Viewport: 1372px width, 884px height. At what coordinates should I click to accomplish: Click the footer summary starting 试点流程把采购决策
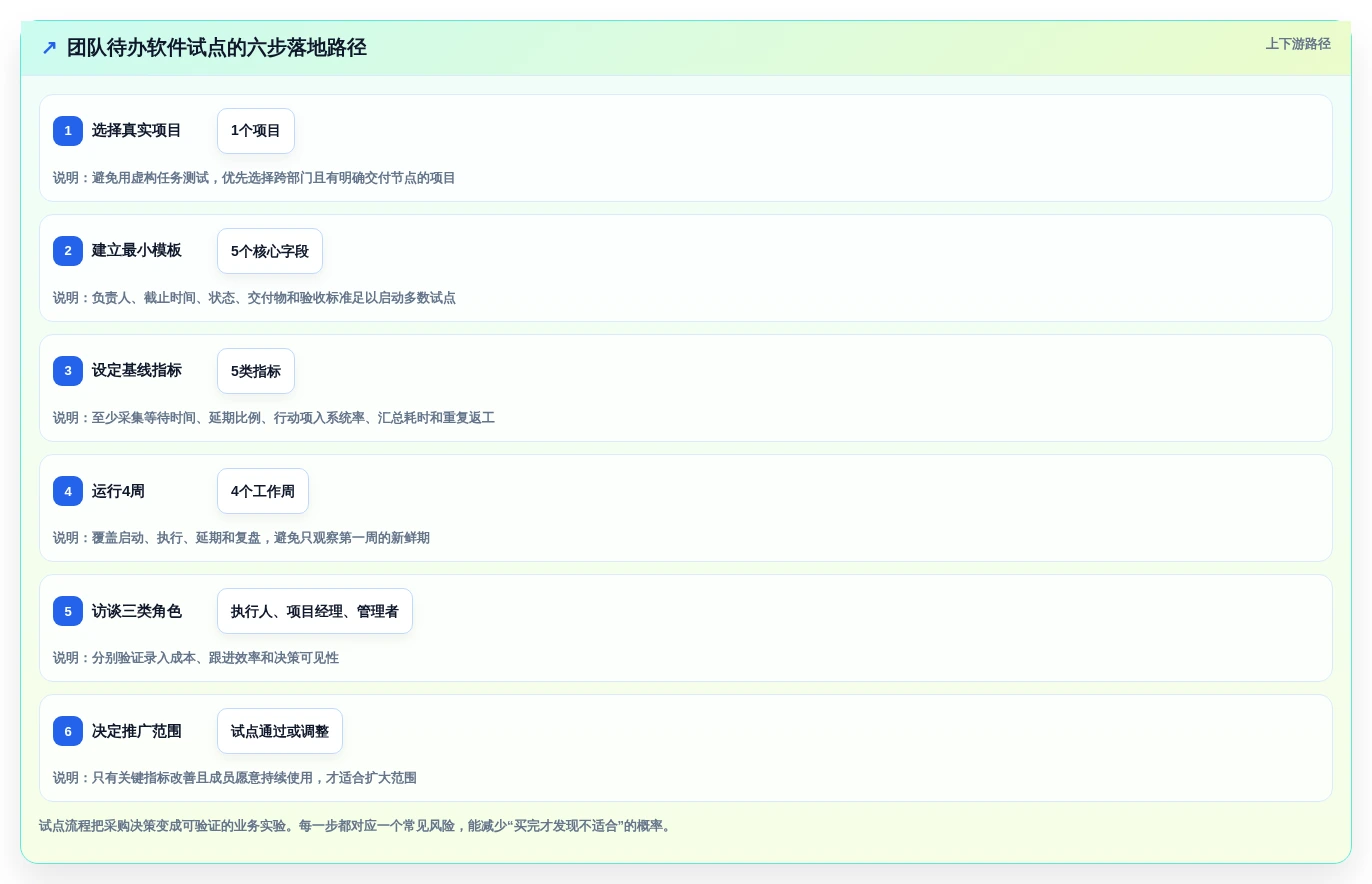[x=357, y=826]
